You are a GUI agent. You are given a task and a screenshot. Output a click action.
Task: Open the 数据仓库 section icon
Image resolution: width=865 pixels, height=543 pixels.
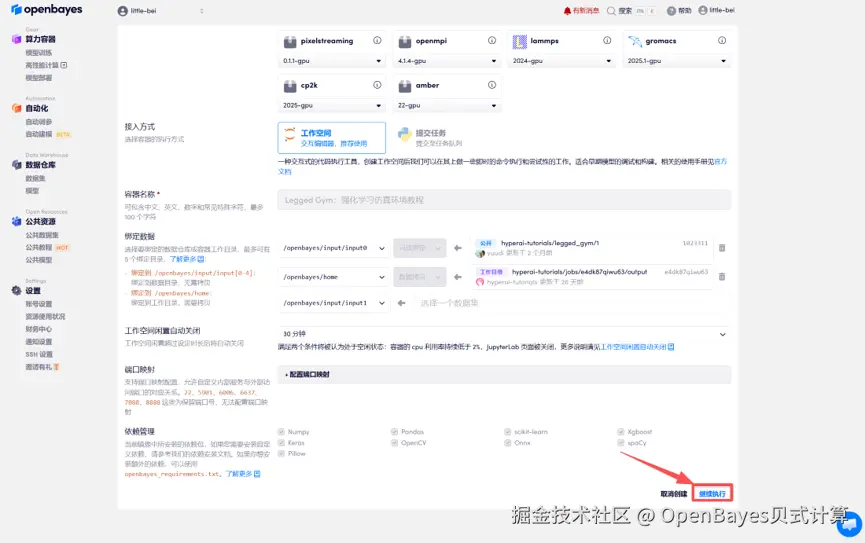tap(17, 164)
